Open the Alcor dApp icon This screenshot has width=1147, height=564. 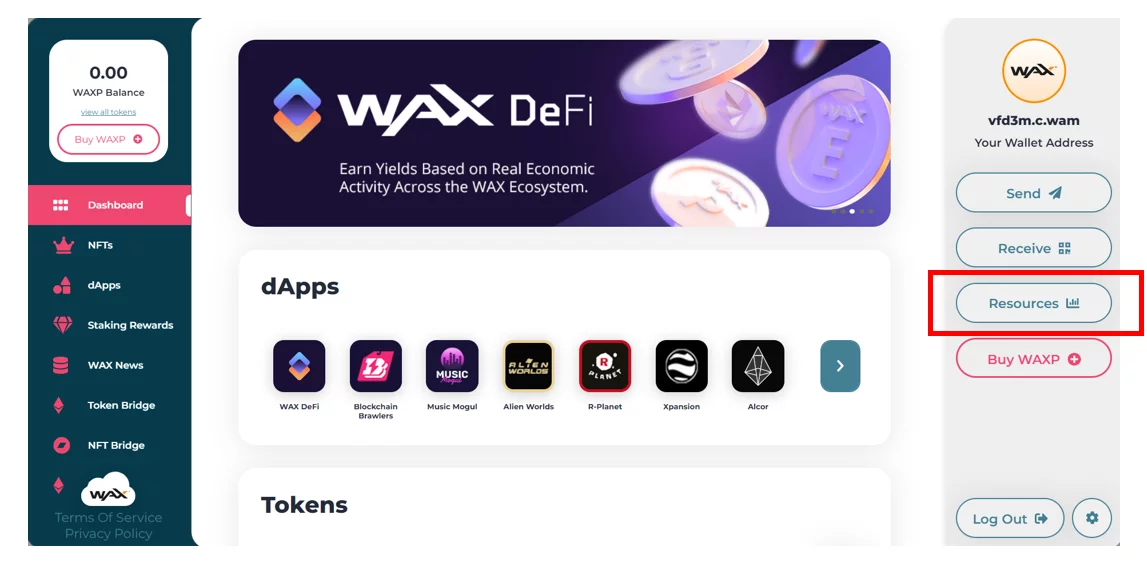click(758, 366)
